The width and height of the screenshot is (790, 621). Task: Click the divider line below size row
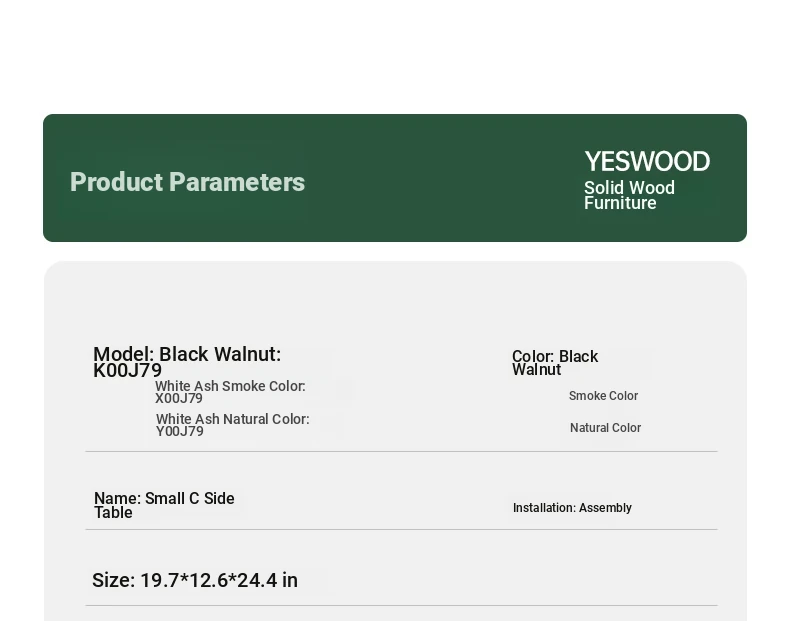[x=402, y=605]
